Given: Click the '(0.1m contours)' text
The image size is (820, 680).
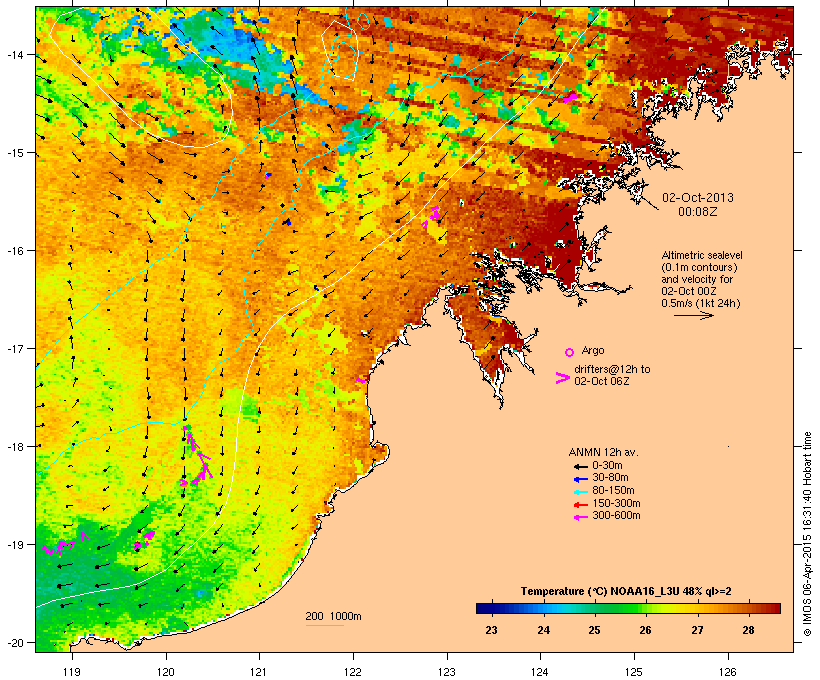Looking at the screenshot, I should click(700, 267).
